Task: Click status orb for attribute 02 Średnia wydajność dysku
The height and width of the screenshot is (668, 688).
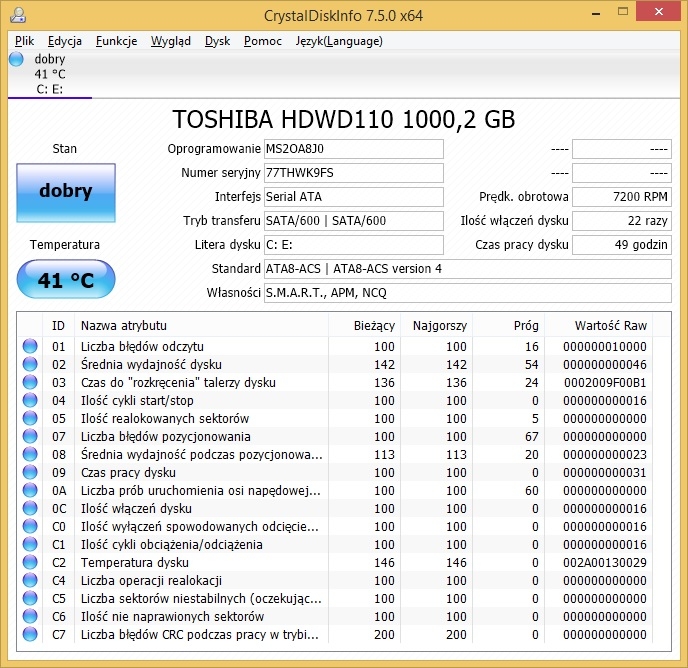Action: coord(30,364)
